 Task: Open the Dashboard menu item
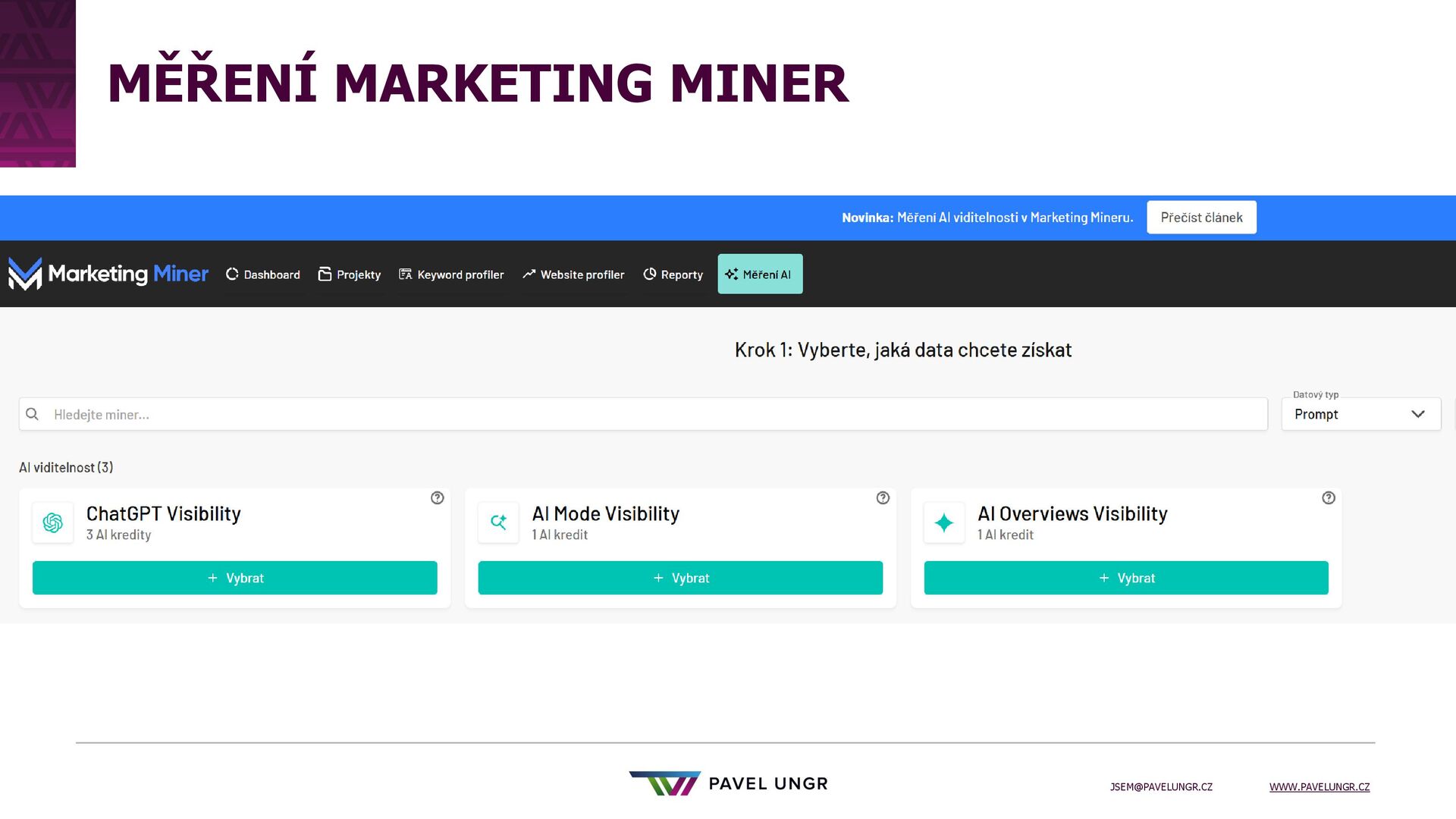(x=263, y=275)
